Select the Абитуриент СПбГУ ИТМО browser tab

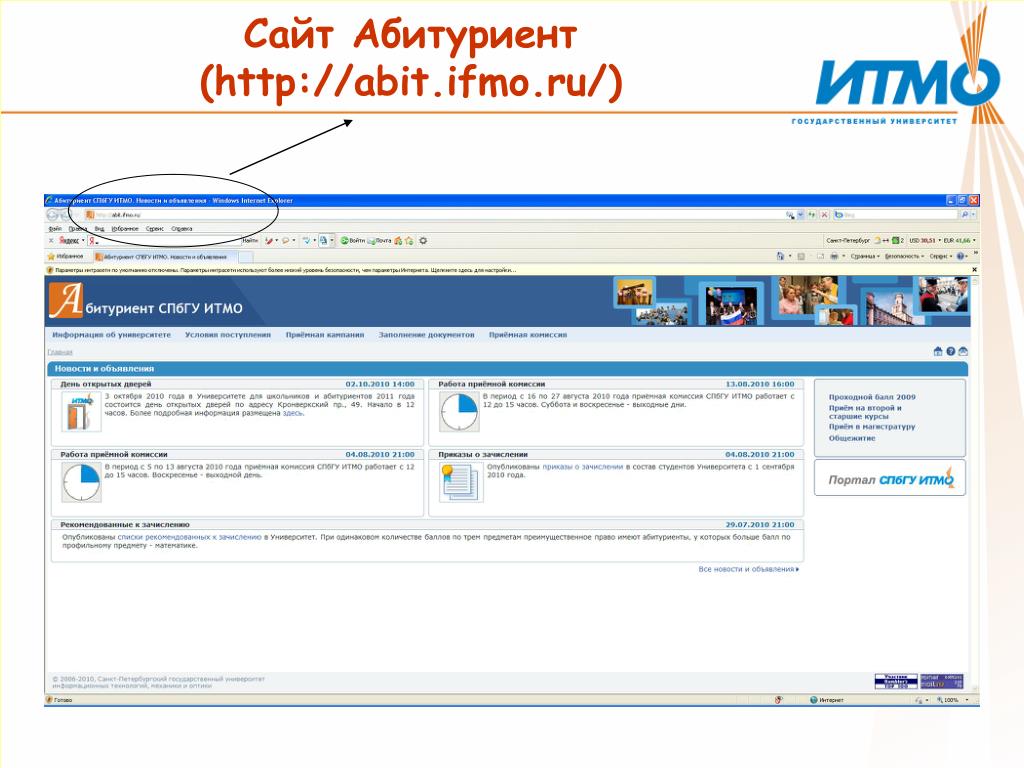tap(166, 257)
